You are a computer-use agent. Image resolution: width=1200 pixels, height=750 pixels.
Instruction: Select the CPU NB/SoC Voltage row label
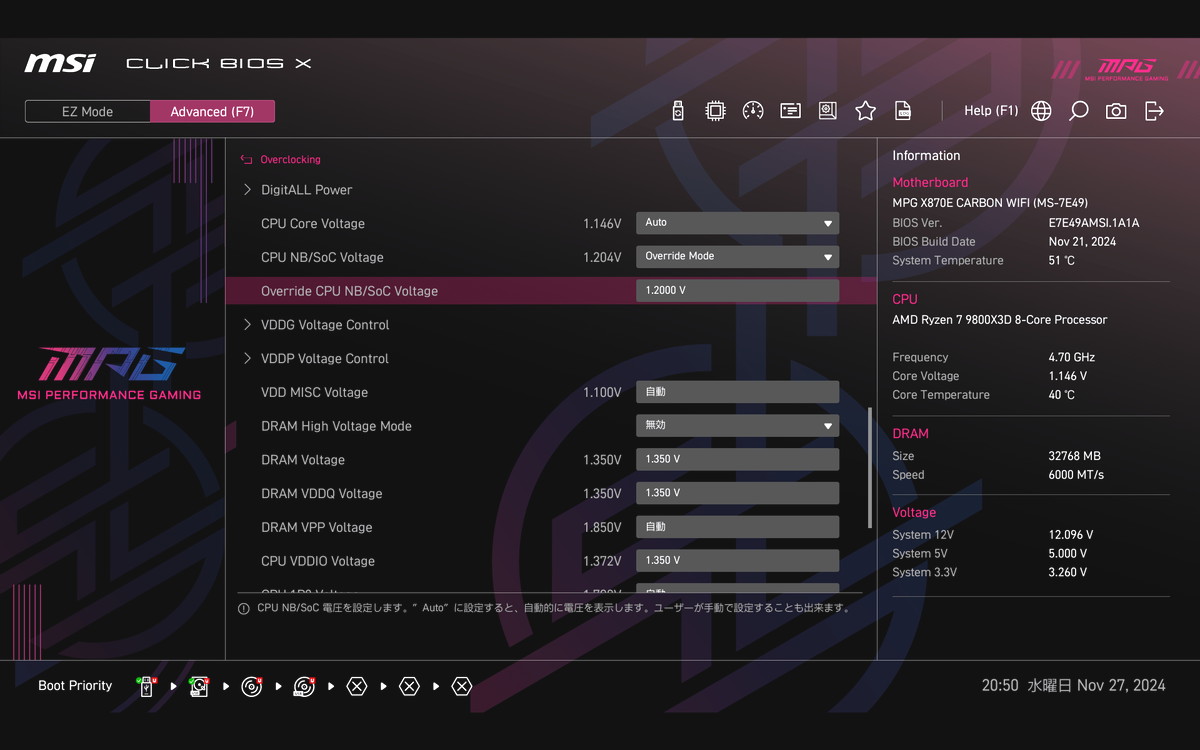(x=322, y=258)
